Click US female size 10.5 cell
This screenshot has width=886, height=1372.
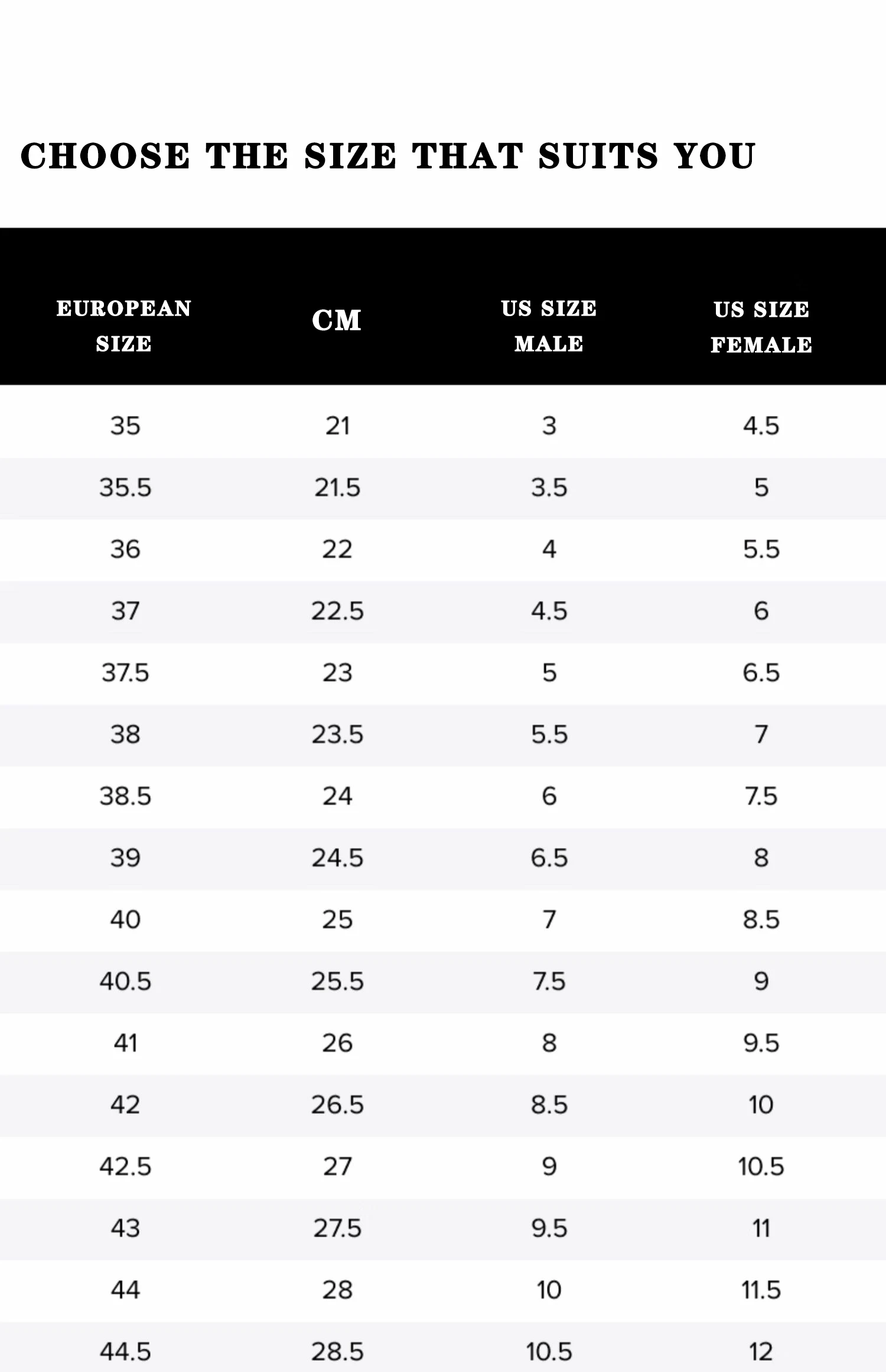coord(761,1166)
